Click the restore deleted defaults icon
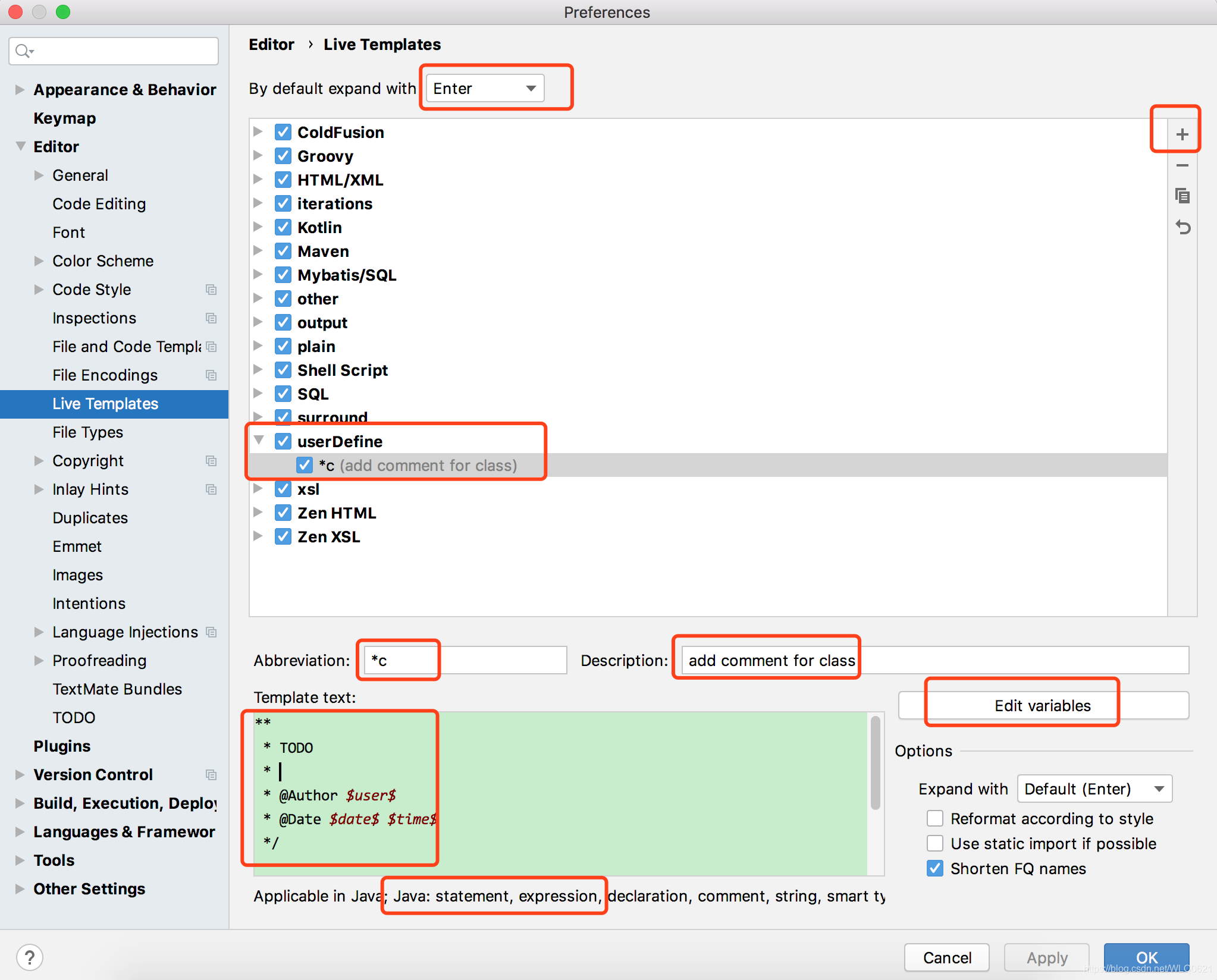Viewport: 1217px width, 980px height. [x=1182, y=227]
